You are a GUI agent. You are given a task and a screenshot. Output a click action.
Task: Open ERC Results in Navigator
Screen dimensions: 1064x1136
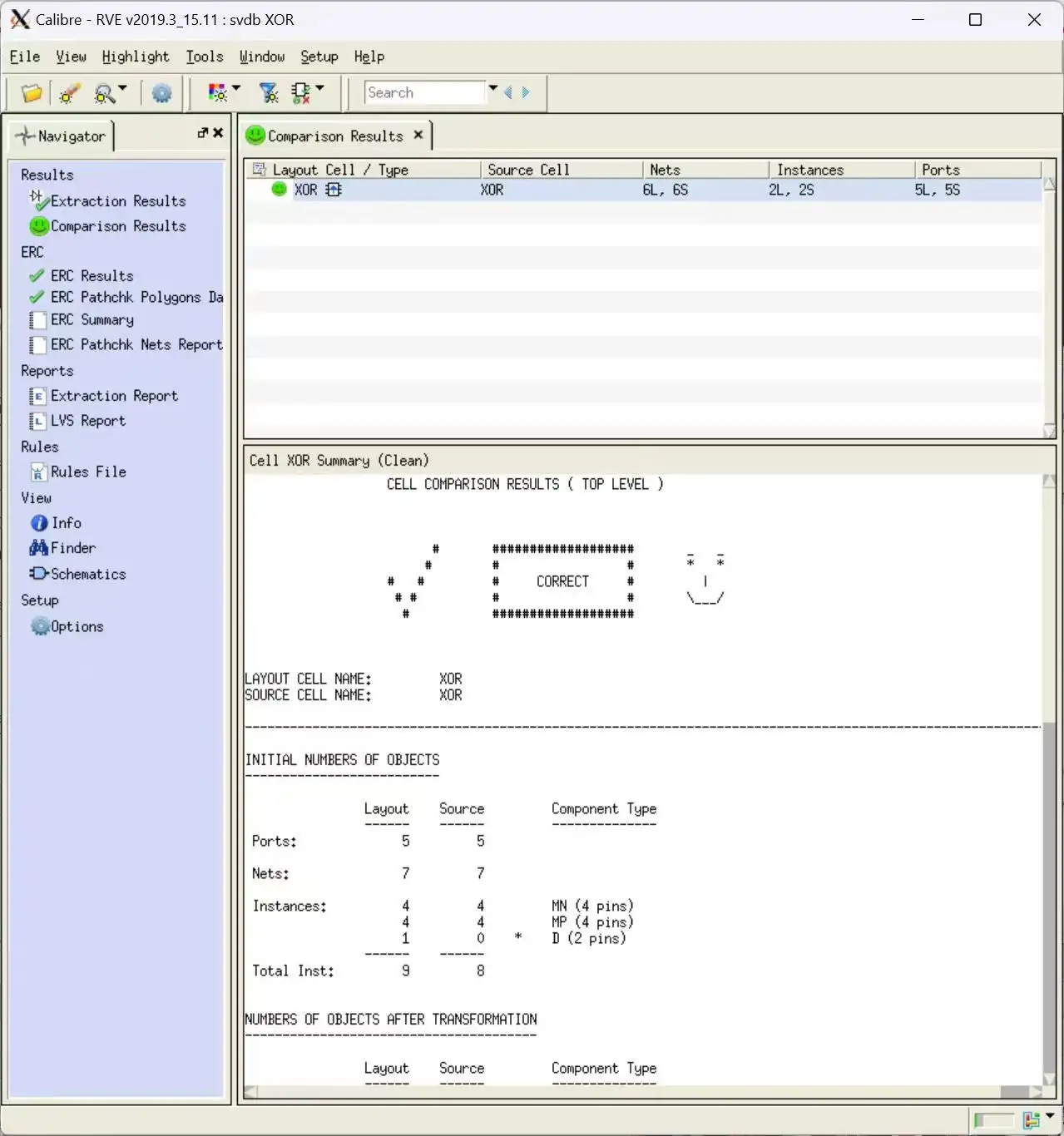point(92,276)
